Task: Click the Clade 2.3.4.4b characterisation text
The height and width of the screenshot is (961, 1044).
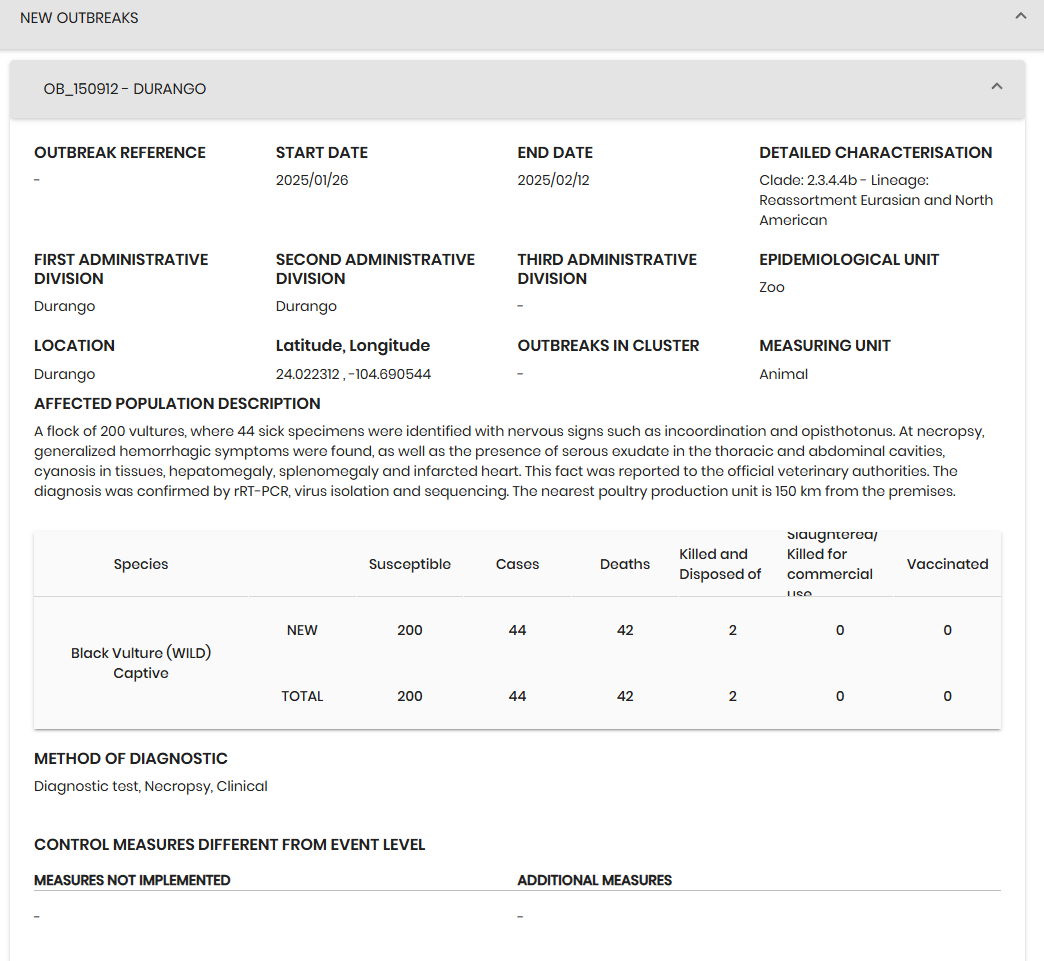Action: [876, 200]
